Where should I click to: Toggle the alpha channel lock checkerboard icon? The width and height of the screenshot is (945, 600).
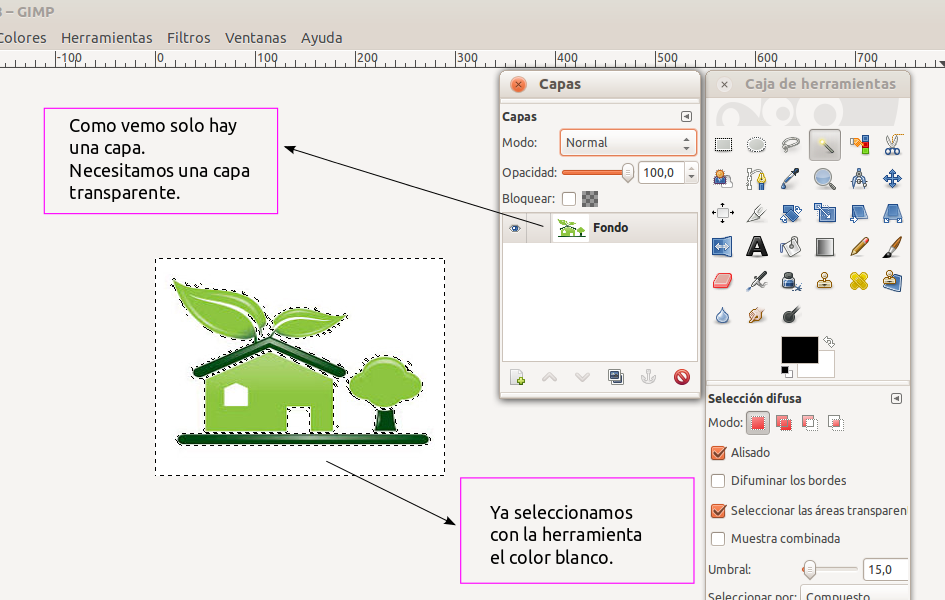tap(590, 199)
